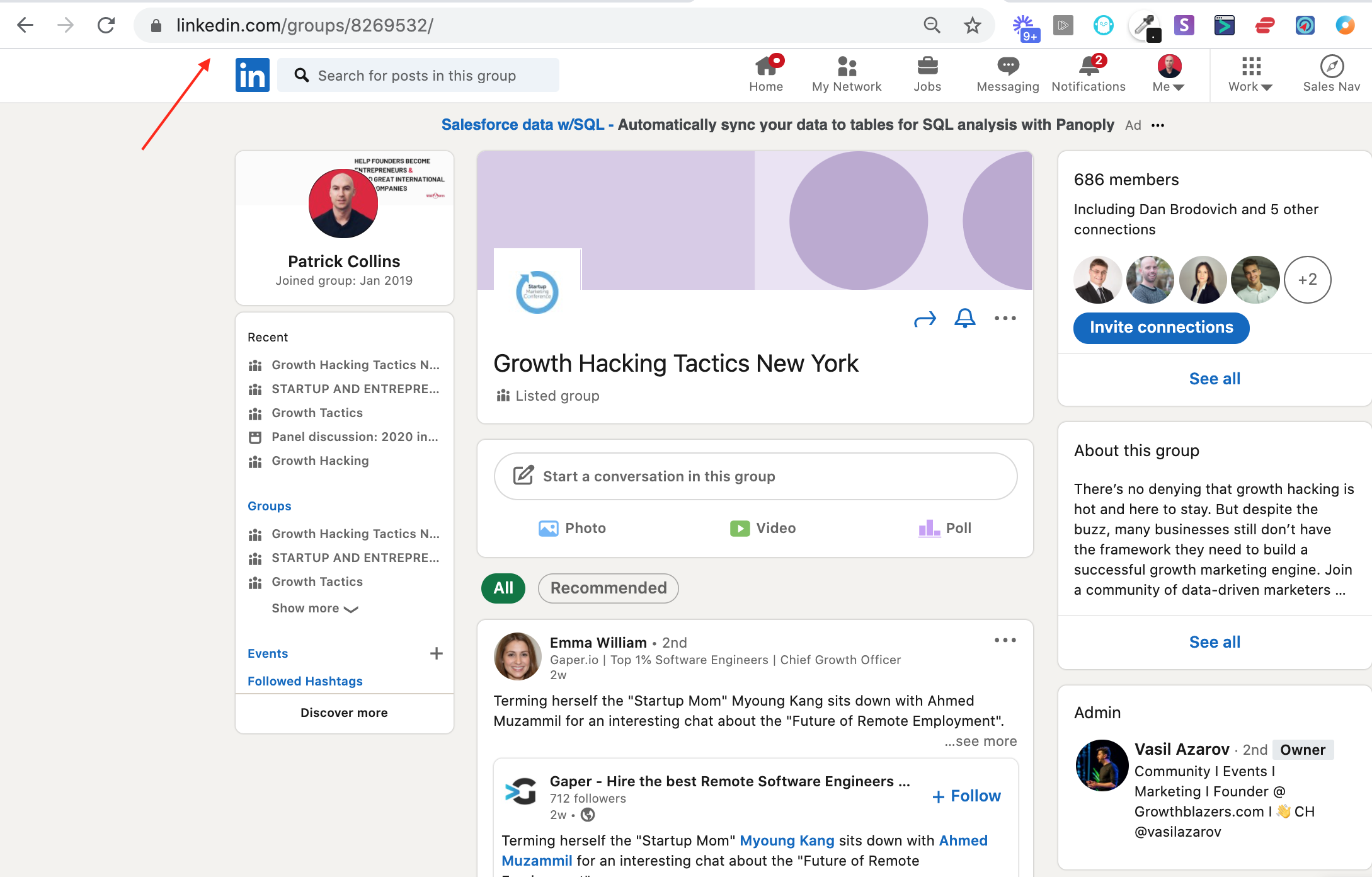The image size is (1372, 877).
Task: Expand the Me profile dropdown
Action: [x=1169, y=74]
